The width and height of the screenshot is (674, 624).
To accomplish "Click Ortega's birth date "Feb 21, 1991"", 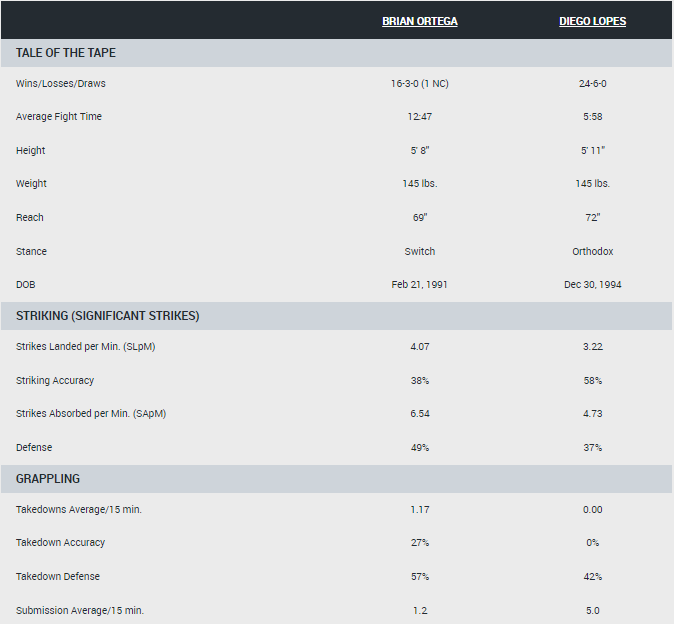I will pos(420,285).
